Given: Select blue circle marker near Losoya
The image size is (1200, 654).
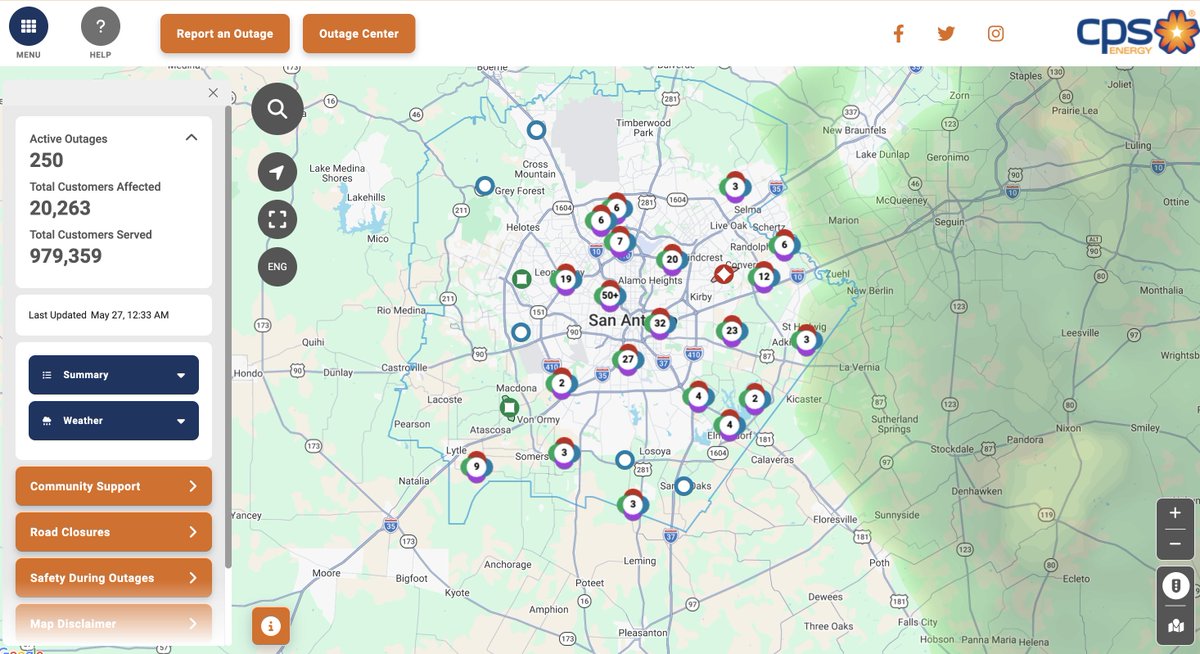Looking at the screenshot, I should (x=625, y=460).
